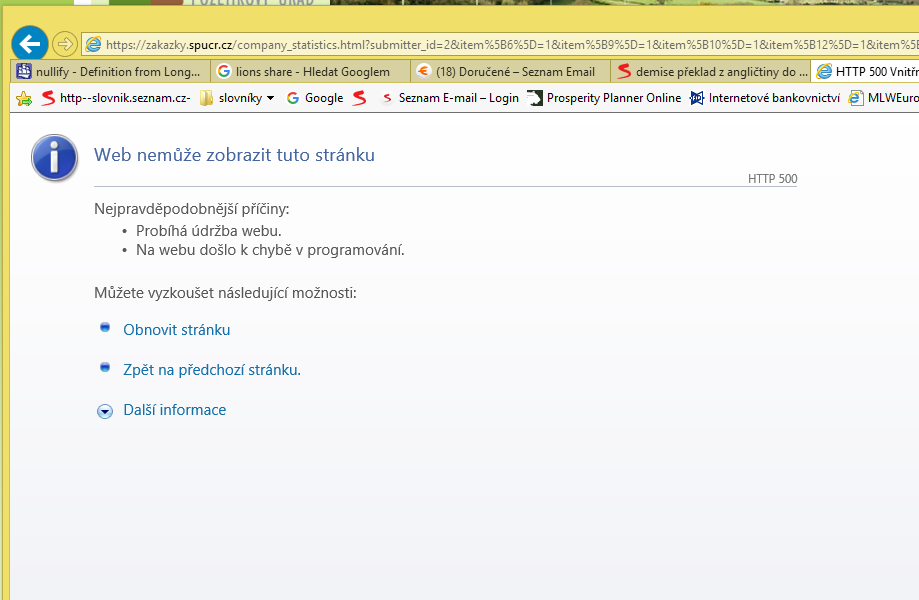Open Internetové bankovnictví bookmark
This screenshot has height=600, width=919.
(x=765, y=98)
